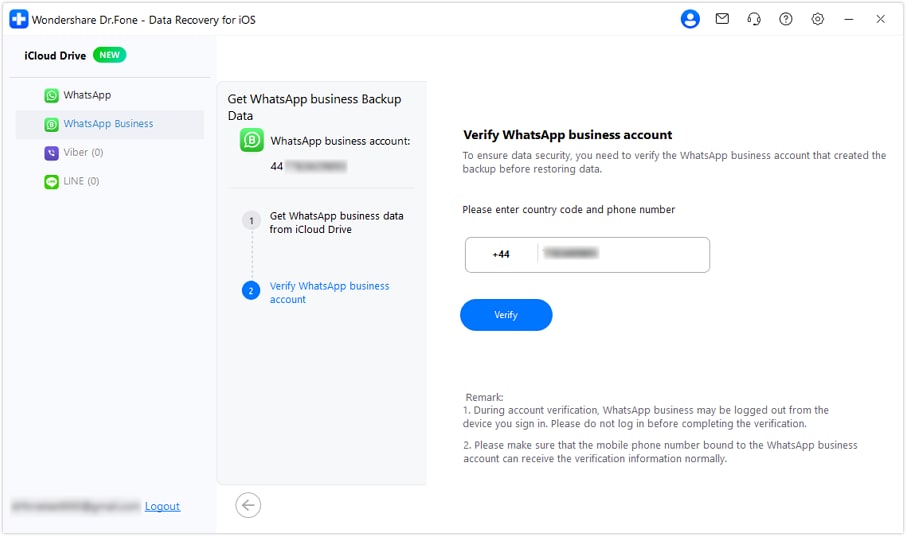Click the phone number input field
Viewport: 907px width, 537px height.
(x=622, y=254)
